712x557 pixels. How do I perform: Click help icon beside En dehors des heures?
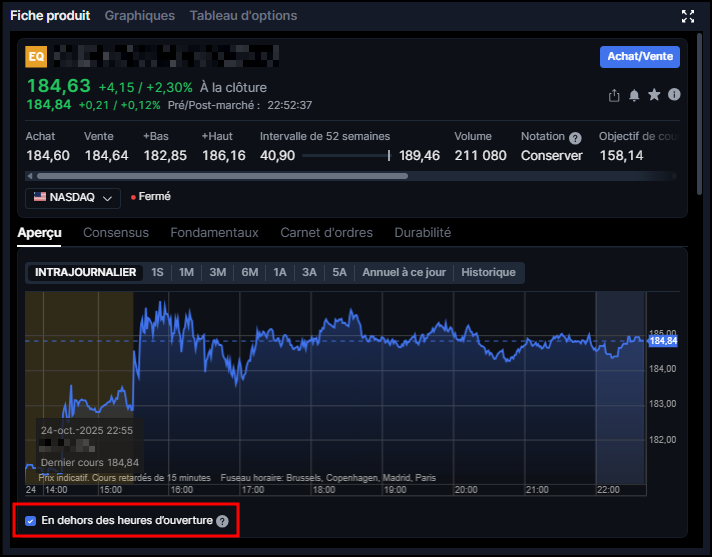coord(222,521)
